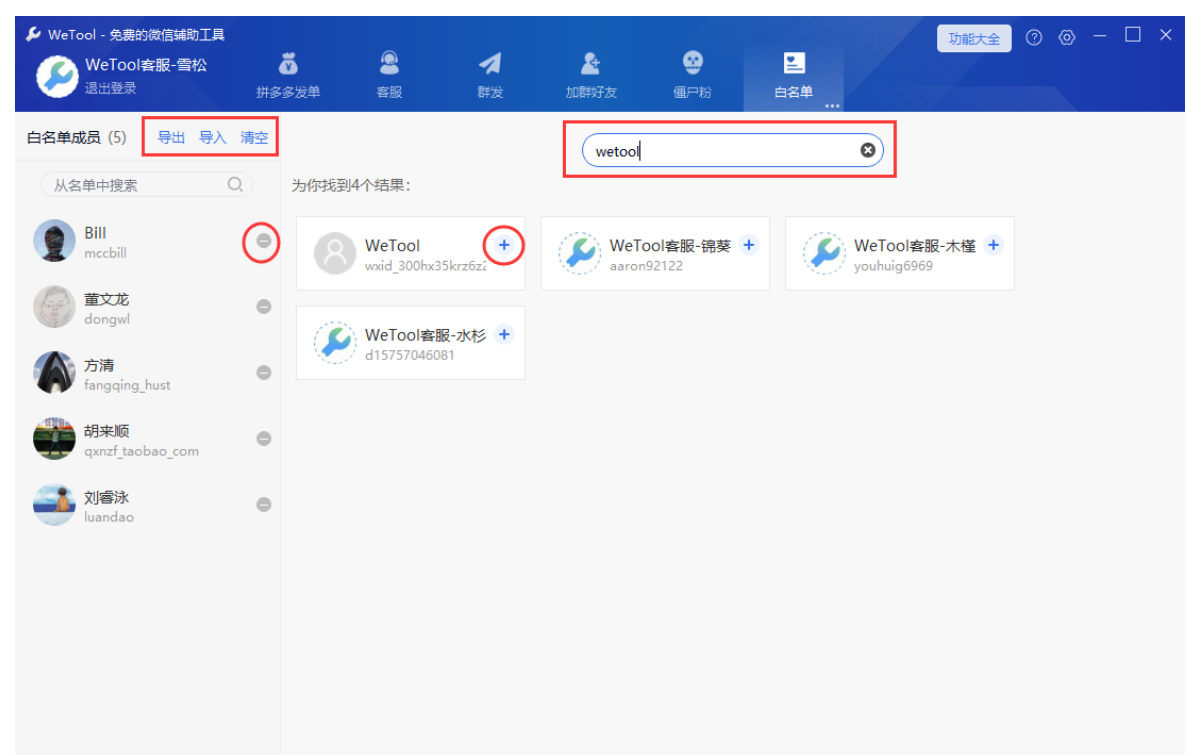1201x755 pixels.
Task: Clear the wetool search text
Action: click(867, 151)
